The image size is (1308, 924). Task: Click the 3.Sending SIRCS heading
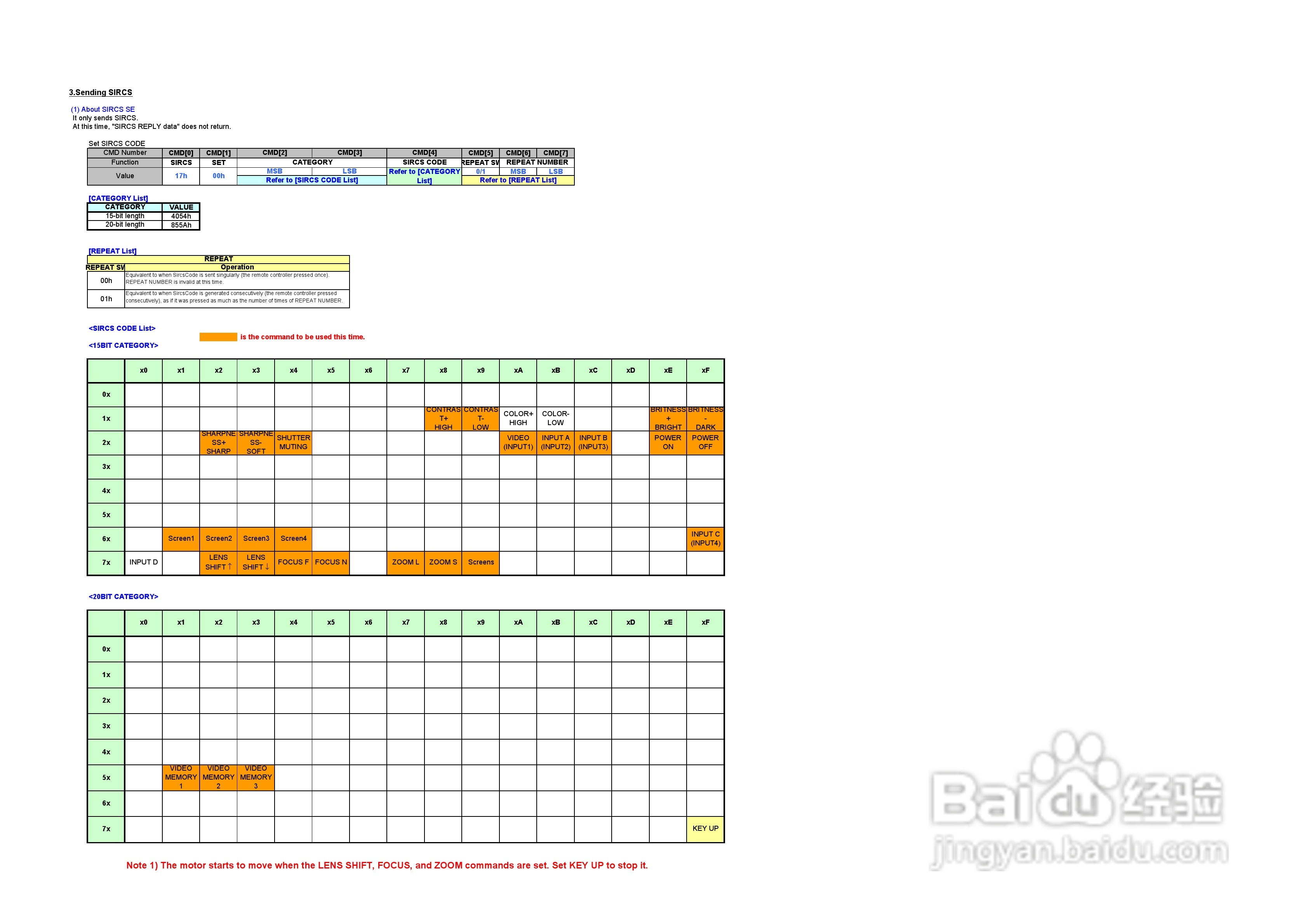click(x=100, y=92)
